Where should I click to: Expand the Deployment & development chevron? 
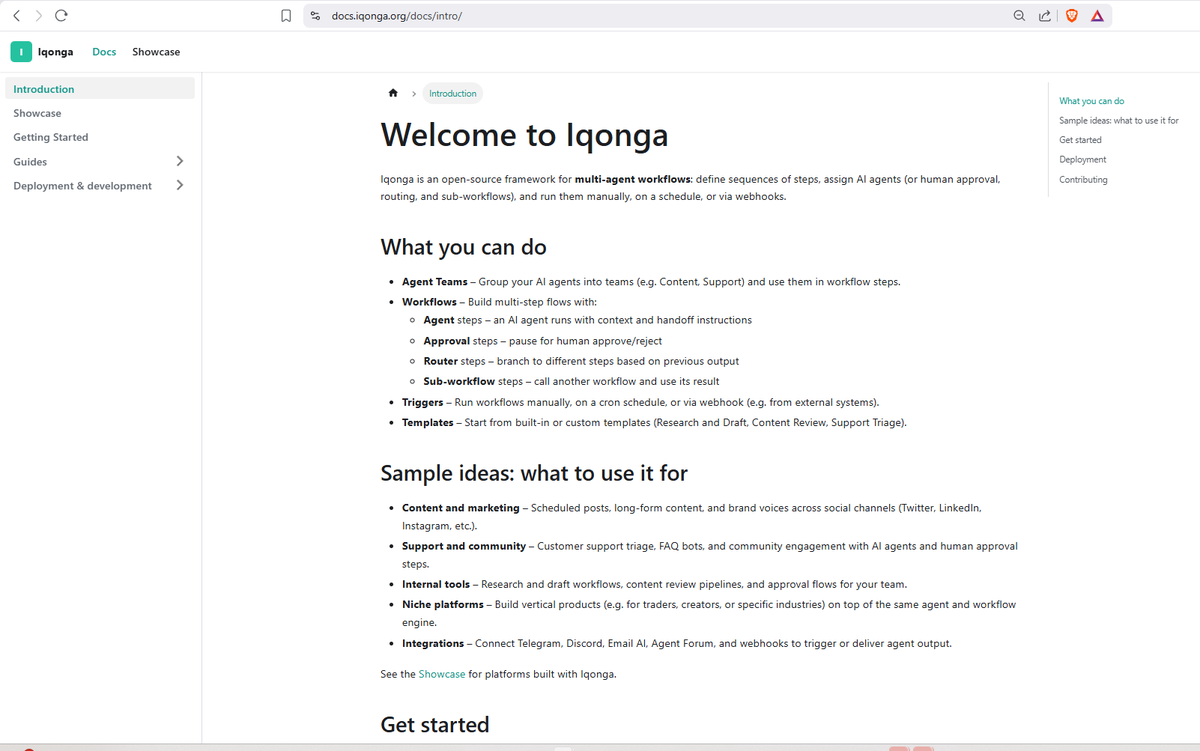click(x=180, y=185)
